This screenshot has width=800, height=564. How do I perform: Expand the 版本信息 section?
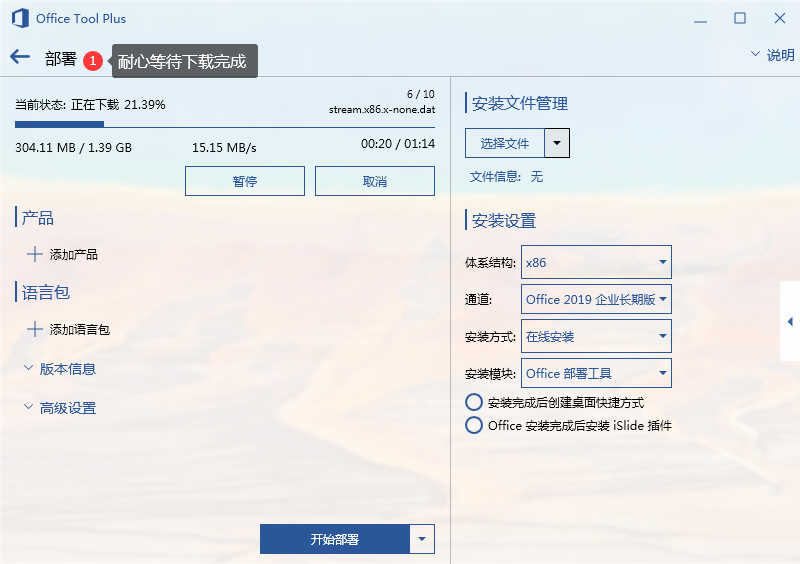[60, 369]
